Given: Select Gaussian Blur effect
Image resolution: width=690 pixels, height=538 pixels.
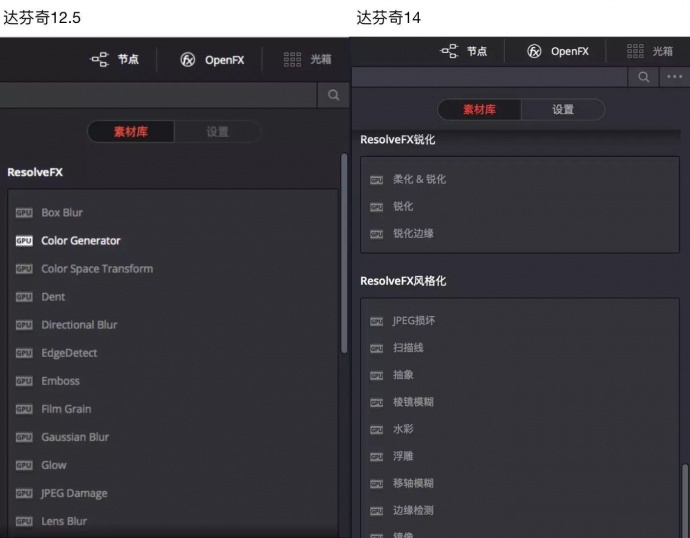Looking at the screenshot, I should [75, 437].
